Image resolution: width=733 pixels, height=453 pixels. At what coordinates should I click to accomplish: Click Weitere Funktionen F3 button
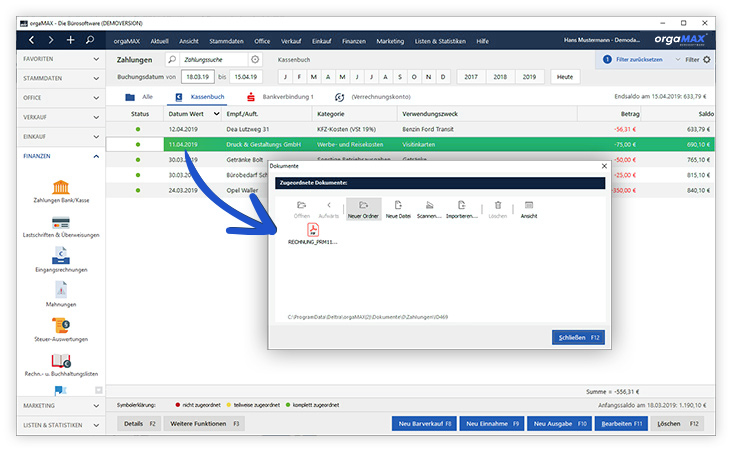[204, 424]
